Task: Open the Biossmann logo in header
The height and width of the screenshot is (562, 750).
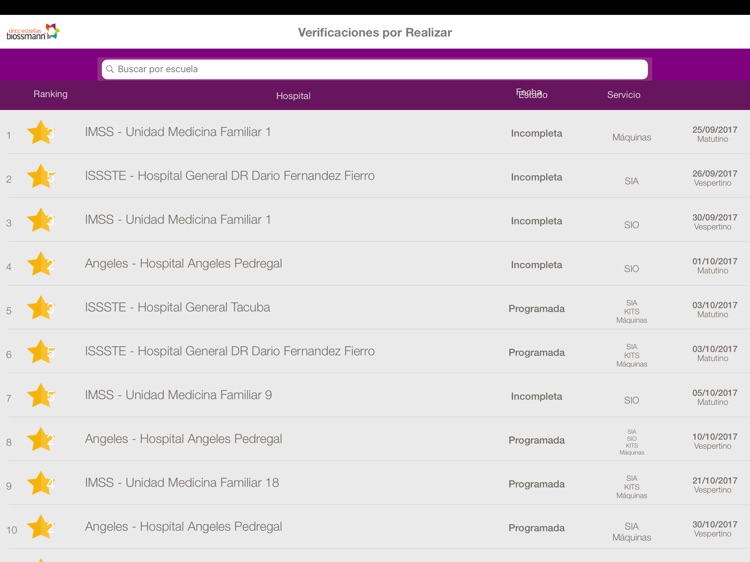Action: point(33,32)
